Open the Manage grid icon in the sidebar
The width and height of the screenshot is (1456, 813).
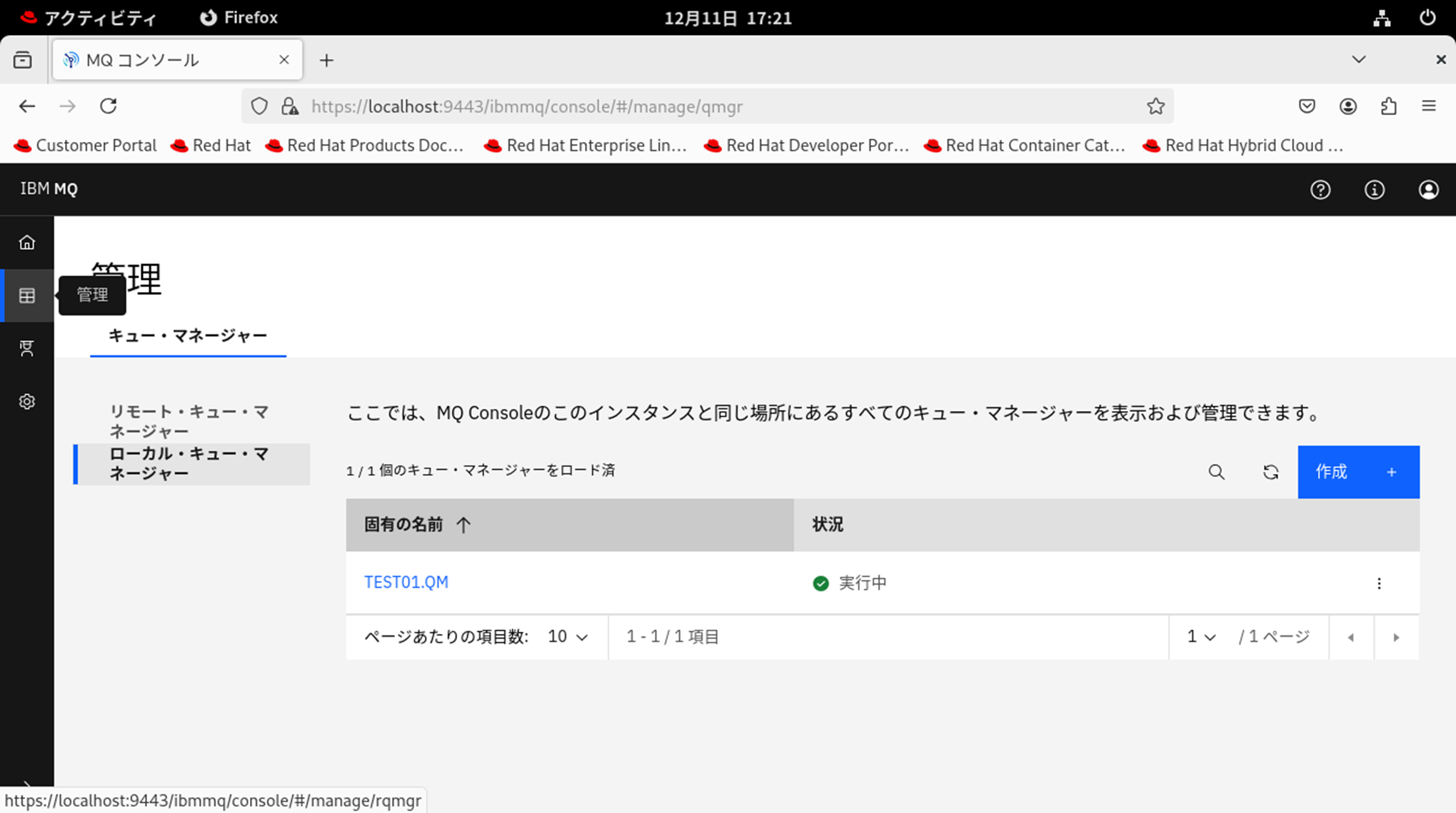[27, 296]
